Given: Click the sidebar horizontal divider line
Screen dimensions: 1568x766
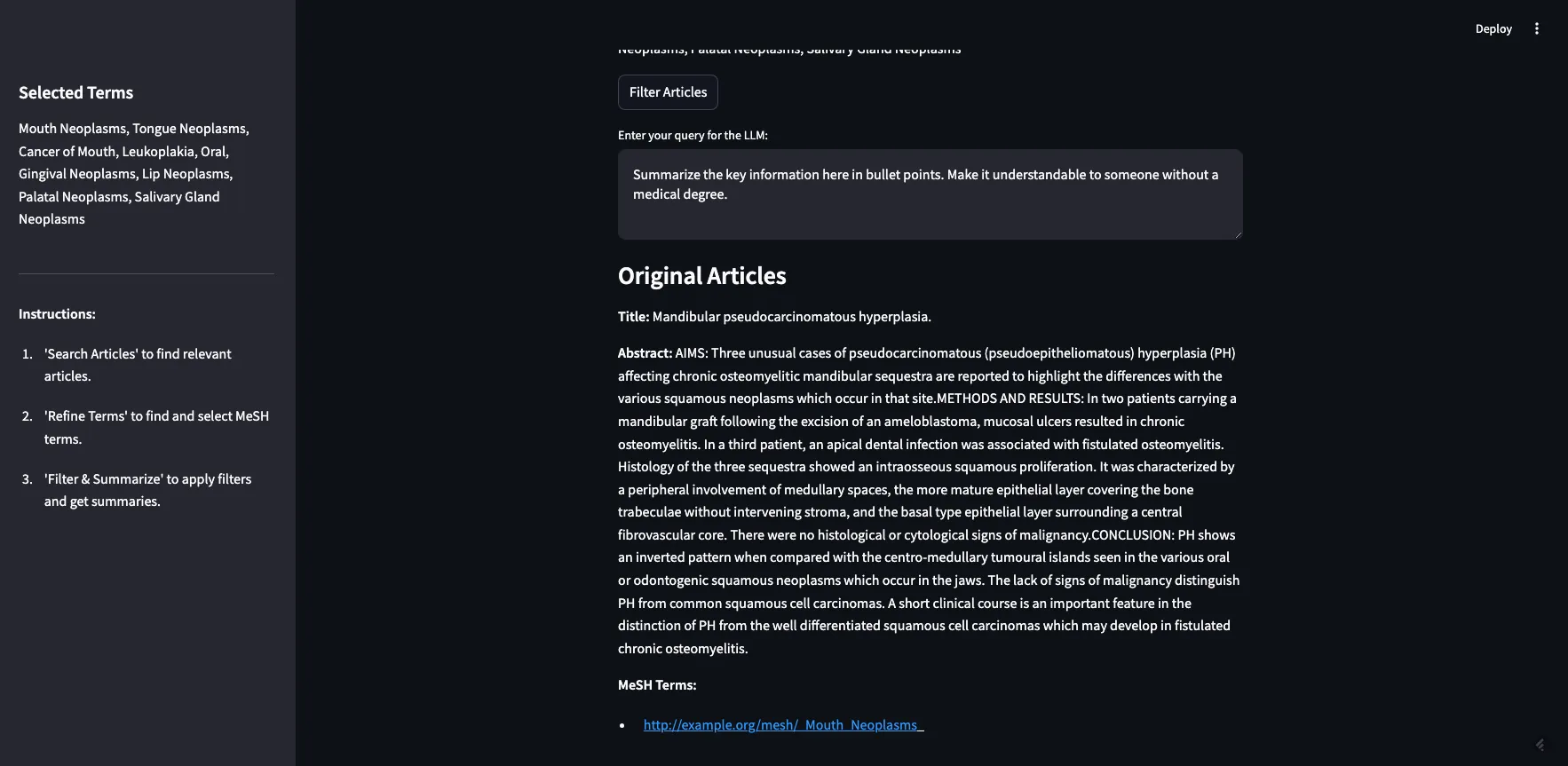Looking at the screenshot, I should pyautogui.click(x=147, y=273).
